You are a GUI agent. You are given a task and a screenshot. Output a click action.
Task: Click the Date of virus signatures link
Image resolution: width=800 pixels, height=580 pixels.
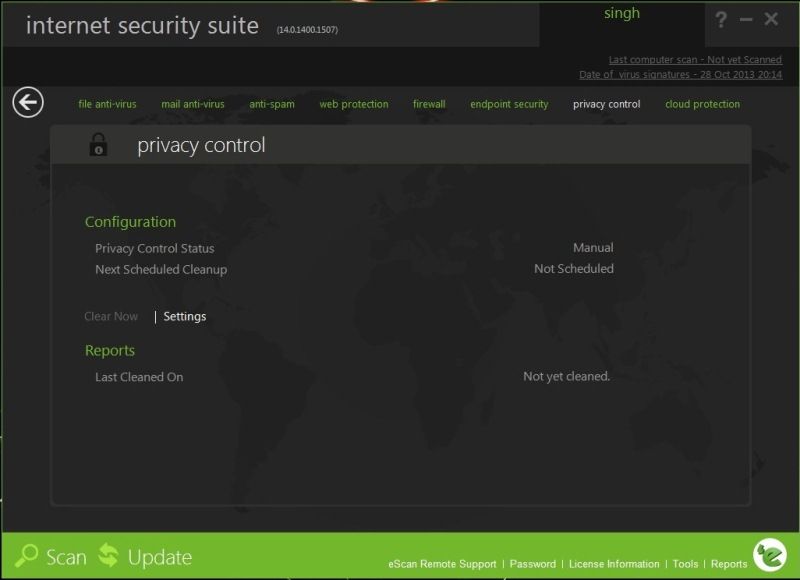(x=681, y=74)
